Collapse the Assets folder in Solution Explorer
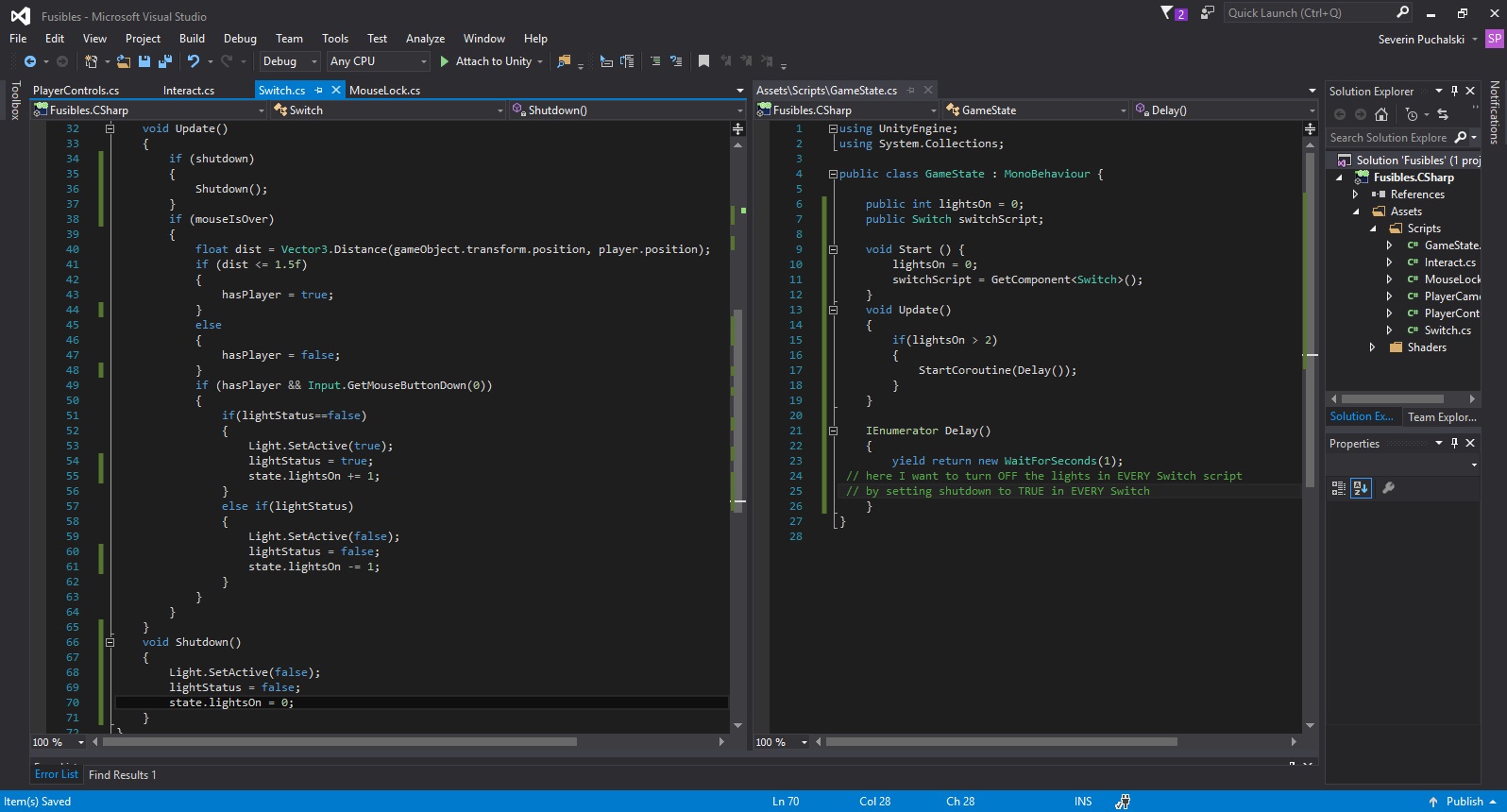The height and width of the screenshot is (812, 1507). pos(1356,211)
